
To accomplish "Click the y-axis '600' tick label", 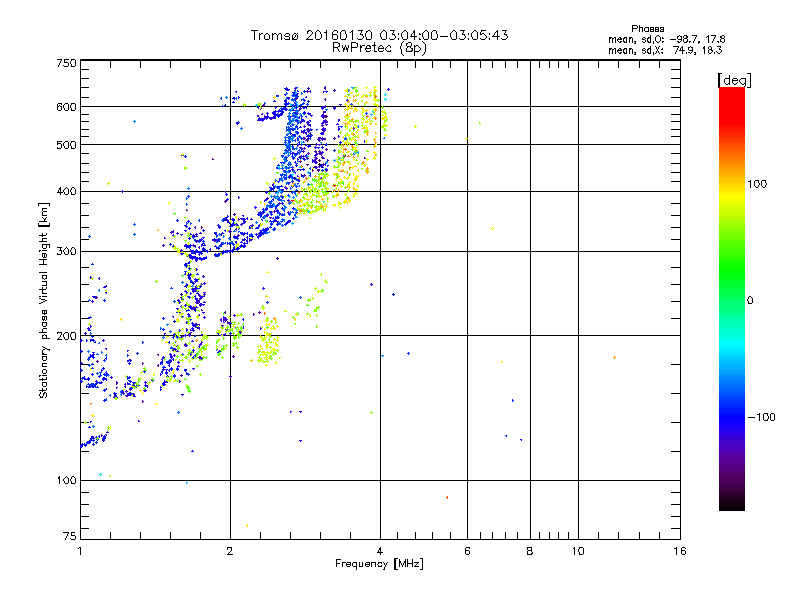I will tap(66, 107).
